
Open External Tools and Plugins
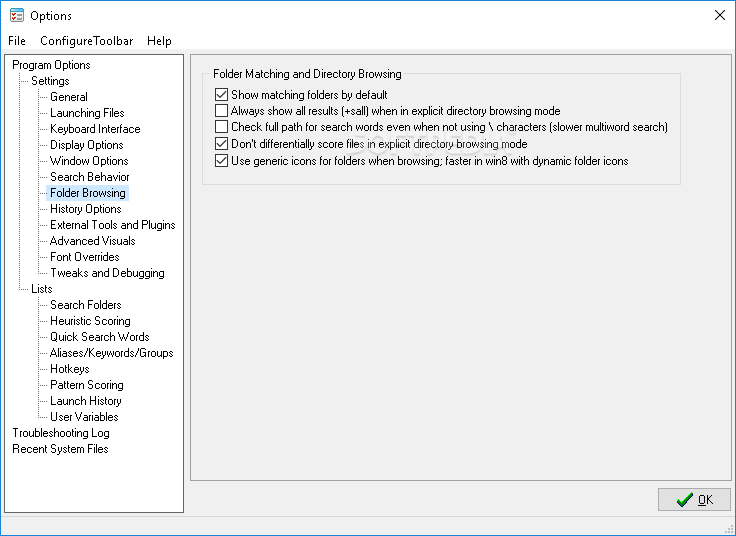pyautogui.click(x=113, y=225)
